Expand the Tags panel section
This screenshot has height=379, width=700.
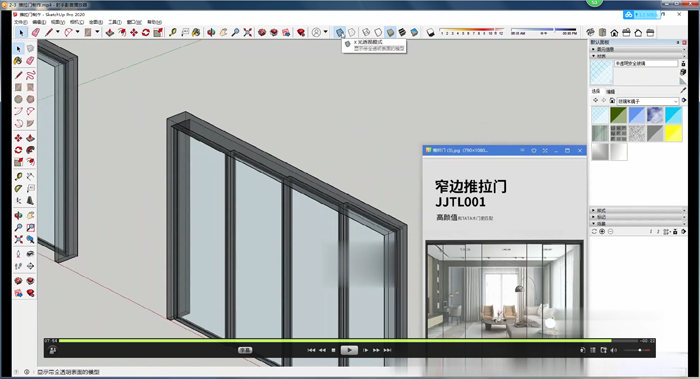click(638, 217)
